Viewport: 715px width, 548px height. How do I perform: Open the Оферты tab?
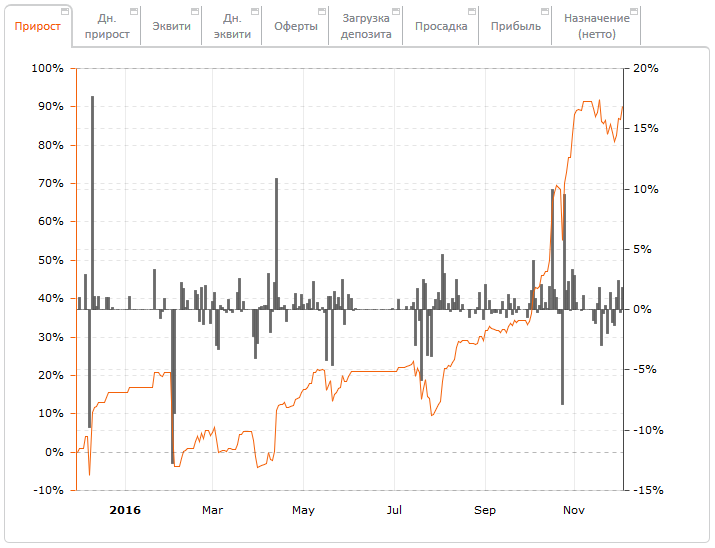[x=296, y=27]
